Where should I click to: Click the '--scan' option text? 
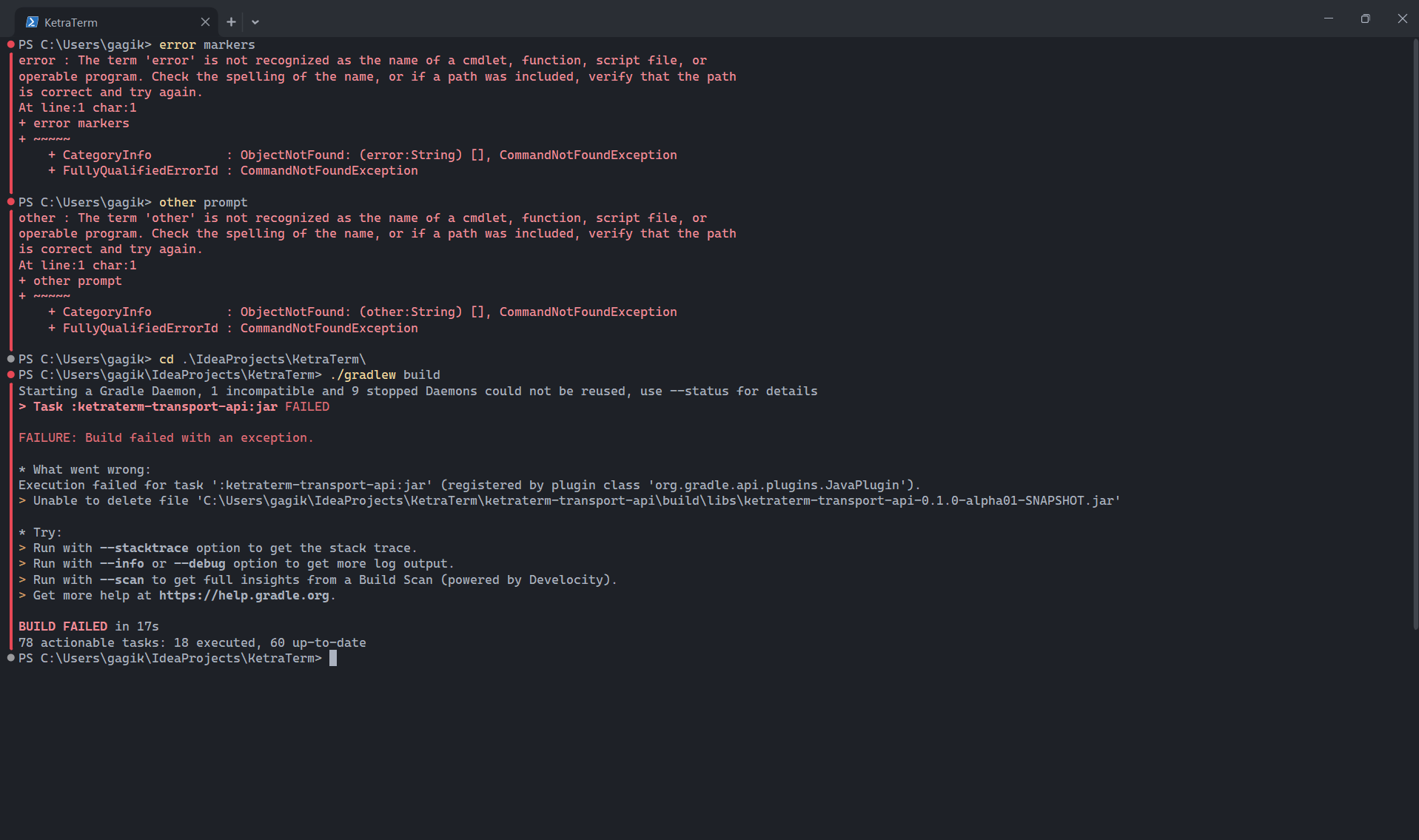[121, 580]
